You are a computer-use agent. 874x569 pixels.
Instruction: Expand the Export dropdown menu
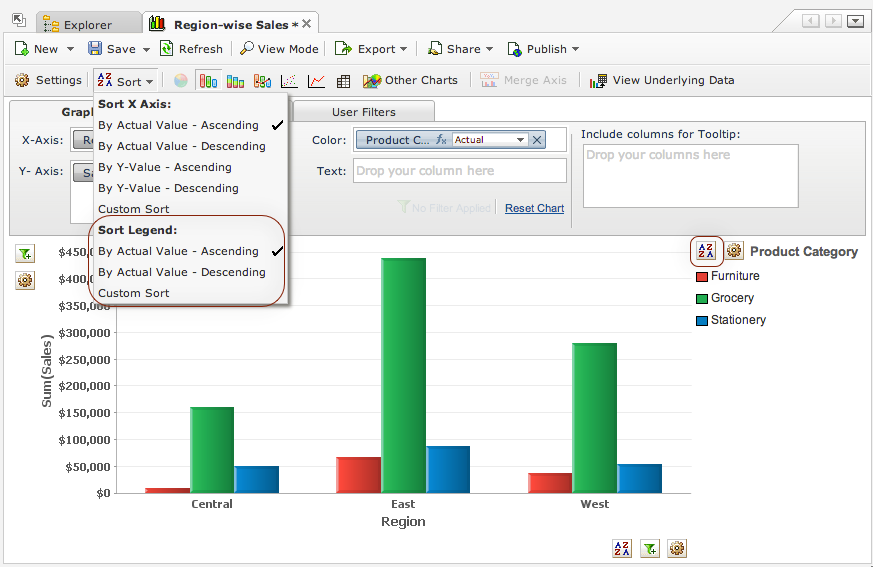pos(371,49)
